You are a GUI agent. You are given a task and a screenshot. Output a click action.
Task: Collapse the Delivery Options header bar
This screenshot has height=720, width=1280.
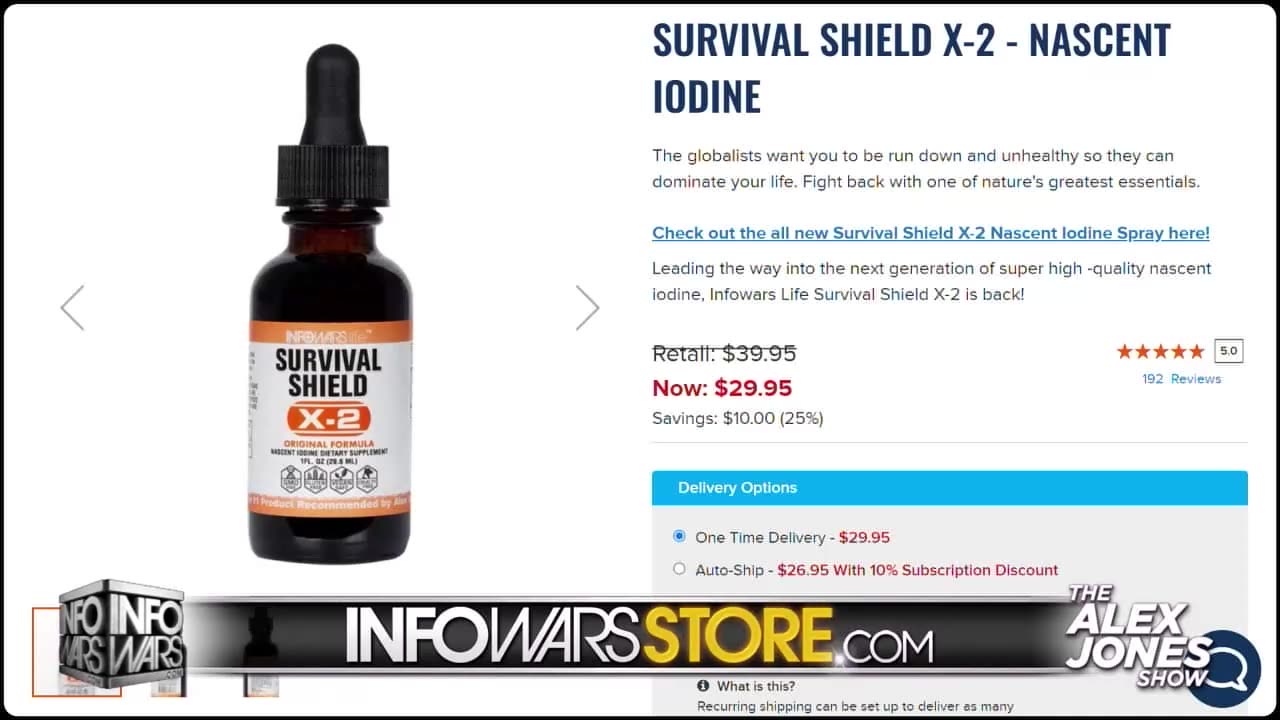pyautogui.click(x=950, y=488)
